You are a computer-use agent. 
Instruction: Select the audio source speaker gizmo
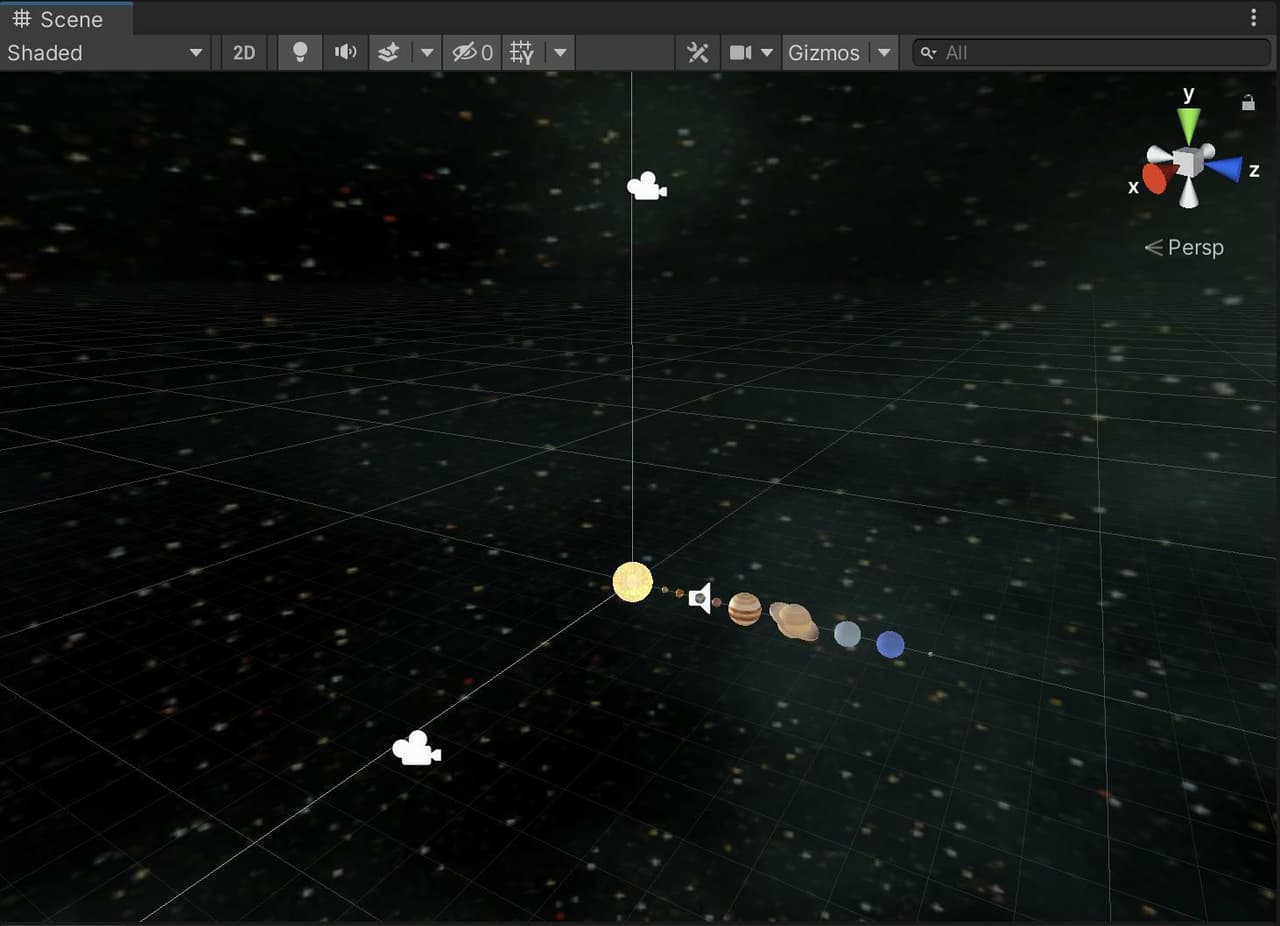[700, 598]
